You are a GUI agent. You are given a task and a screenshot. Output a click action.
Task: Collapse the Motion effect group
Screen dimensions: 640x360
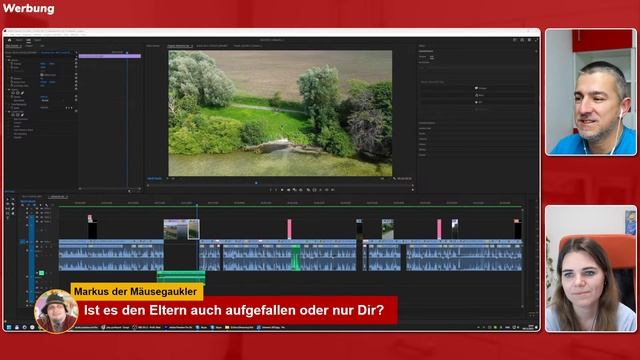(x=9, y=60)
